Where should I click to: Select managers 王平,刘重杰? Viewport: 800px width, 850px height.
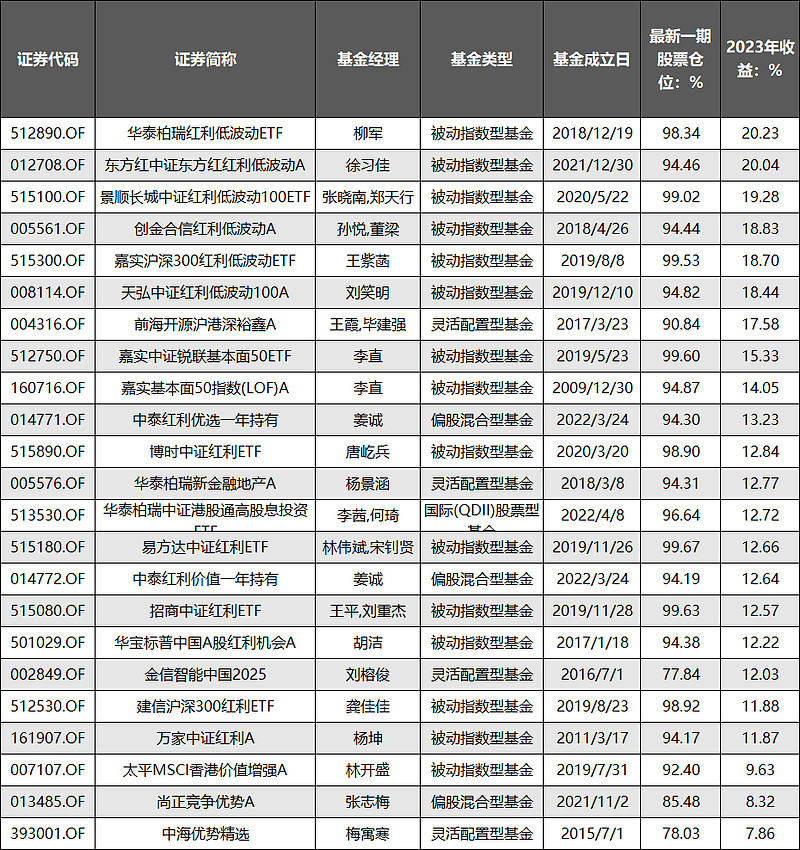368,611
